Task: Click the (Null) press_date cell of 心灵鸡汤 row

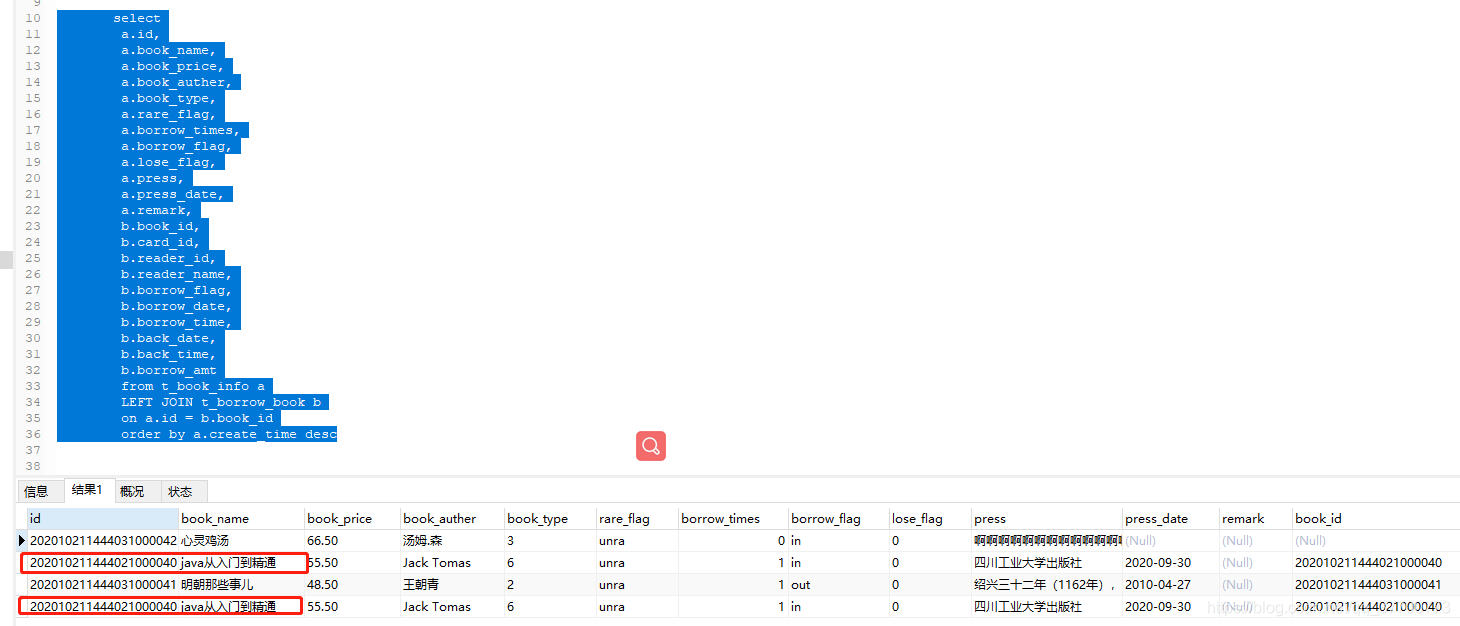Action: point(1171,541)
